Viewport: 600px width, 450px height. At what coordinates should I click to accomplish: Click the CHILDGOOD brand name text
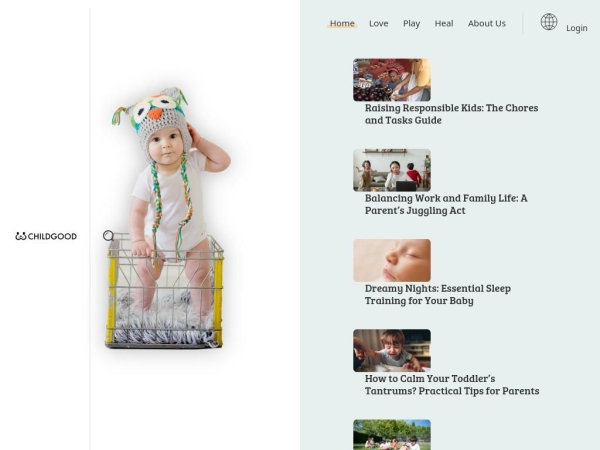tap(52, 236)
